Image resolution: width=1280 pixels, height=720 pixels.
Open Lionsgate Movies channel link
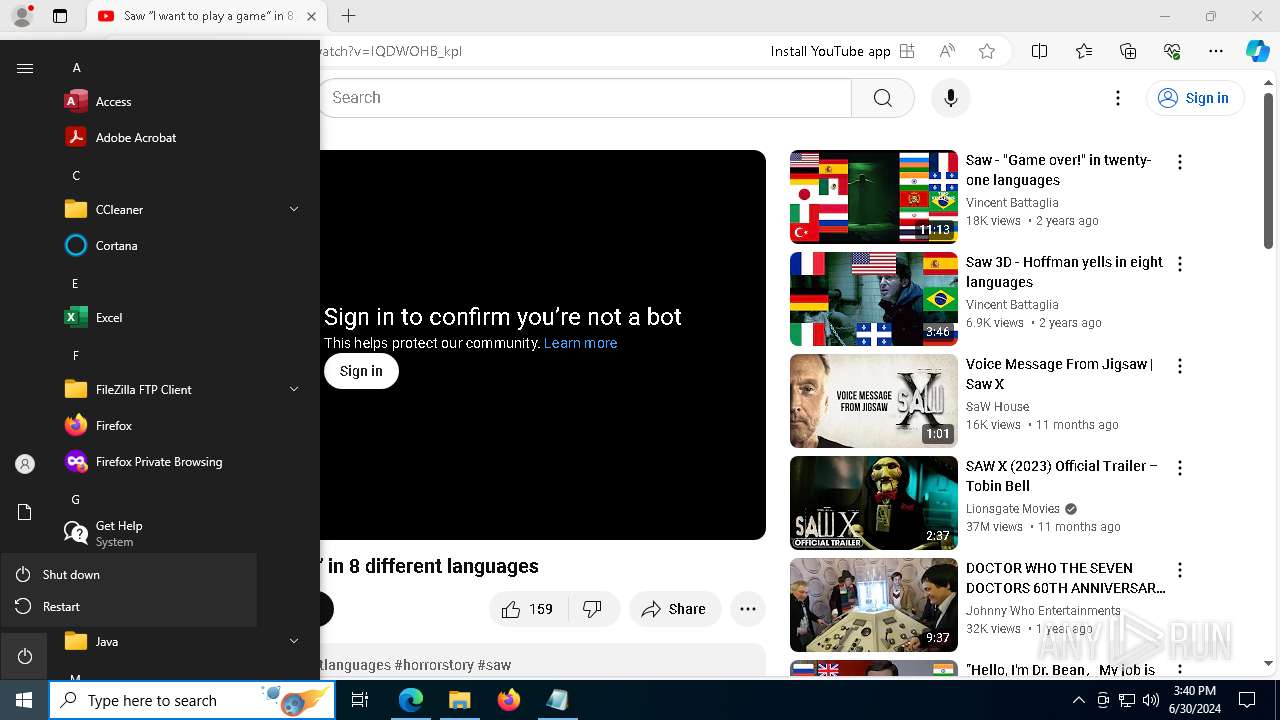click(x=1013, y=509)
